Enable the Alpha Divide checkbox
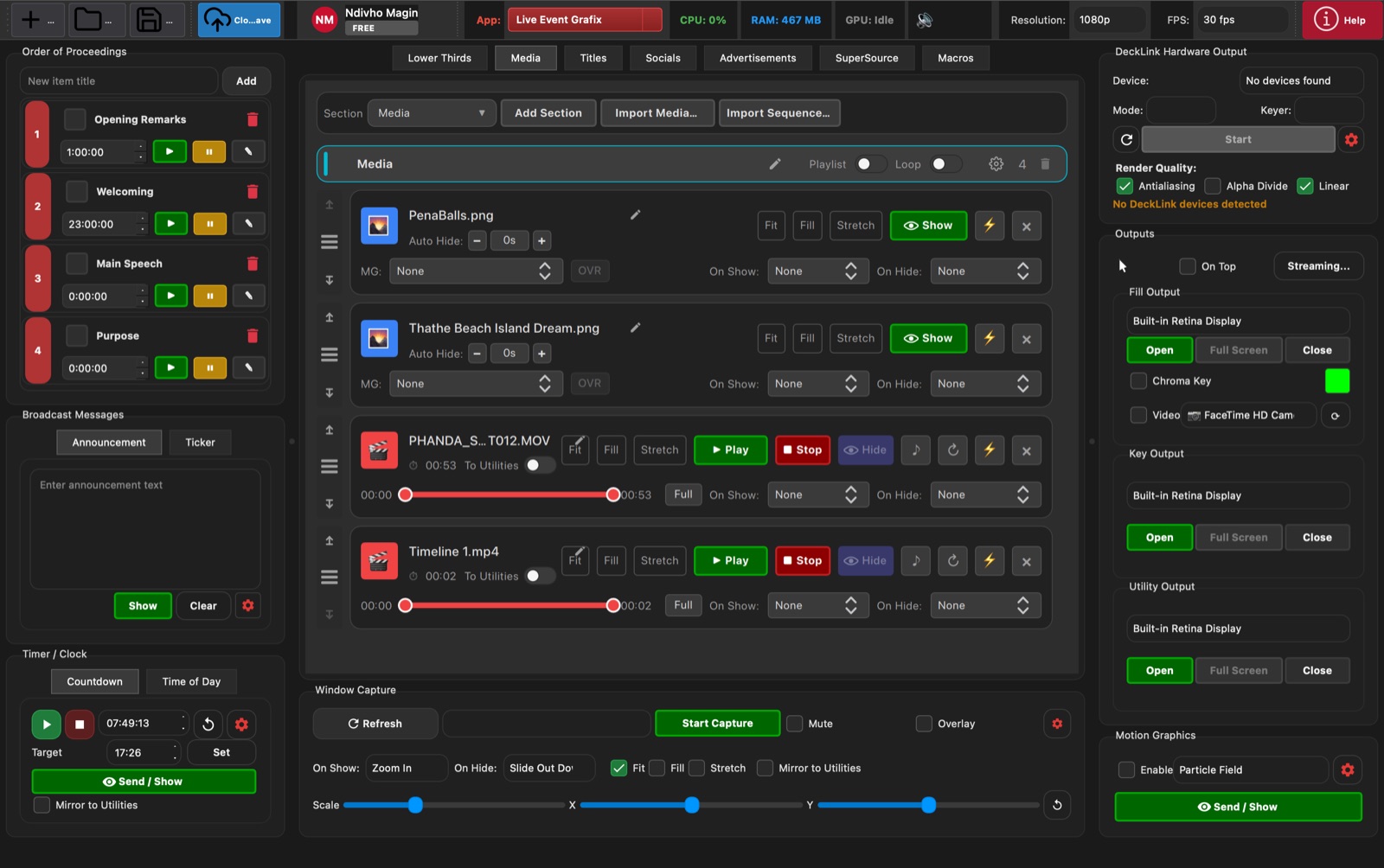Viewport: 1384px width, 868px height. pyautogui.click(x=1213, y=186)
